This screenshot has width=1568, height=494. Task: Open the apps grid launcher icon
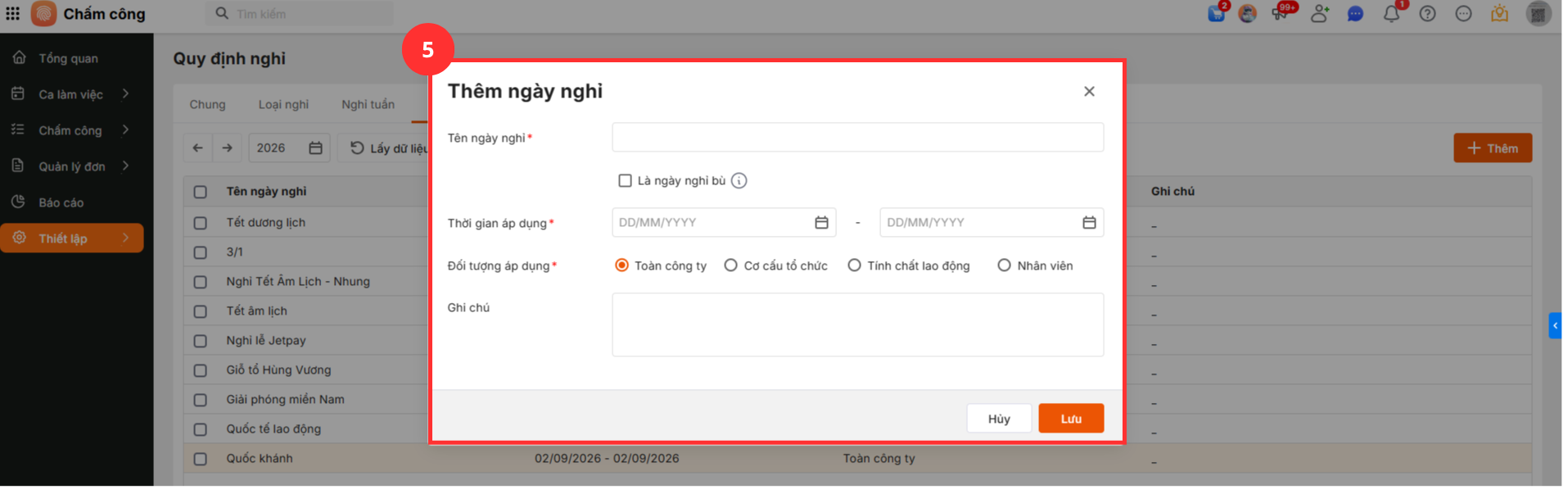click(13, 14)
